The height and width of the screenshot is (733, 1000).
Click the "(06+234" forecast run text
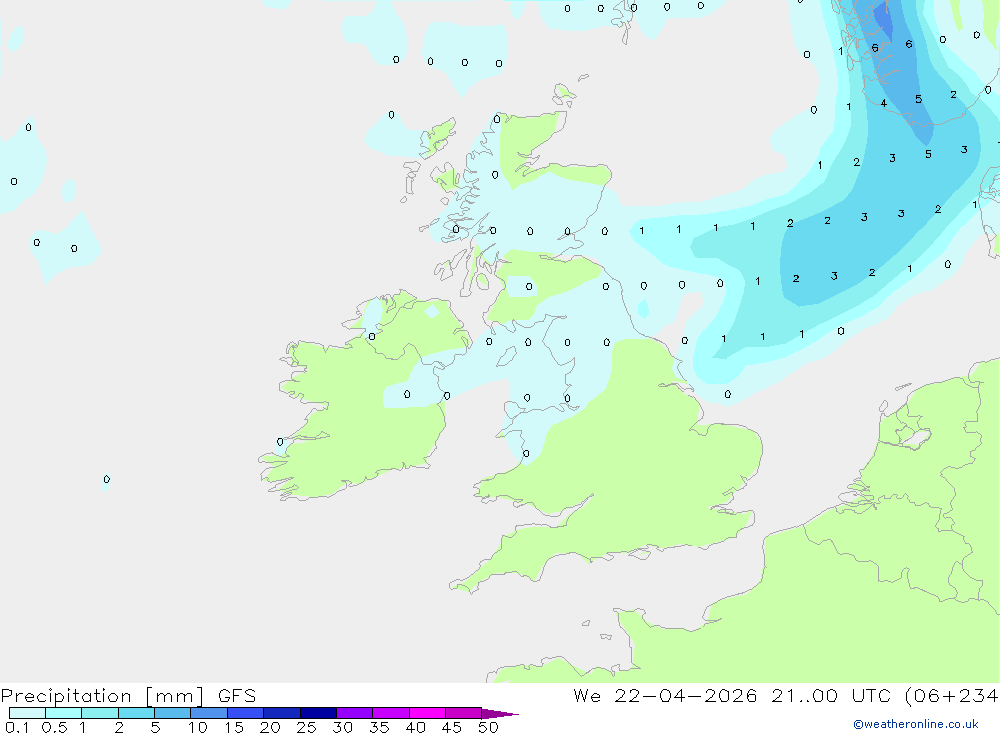[x=951, y=696]
